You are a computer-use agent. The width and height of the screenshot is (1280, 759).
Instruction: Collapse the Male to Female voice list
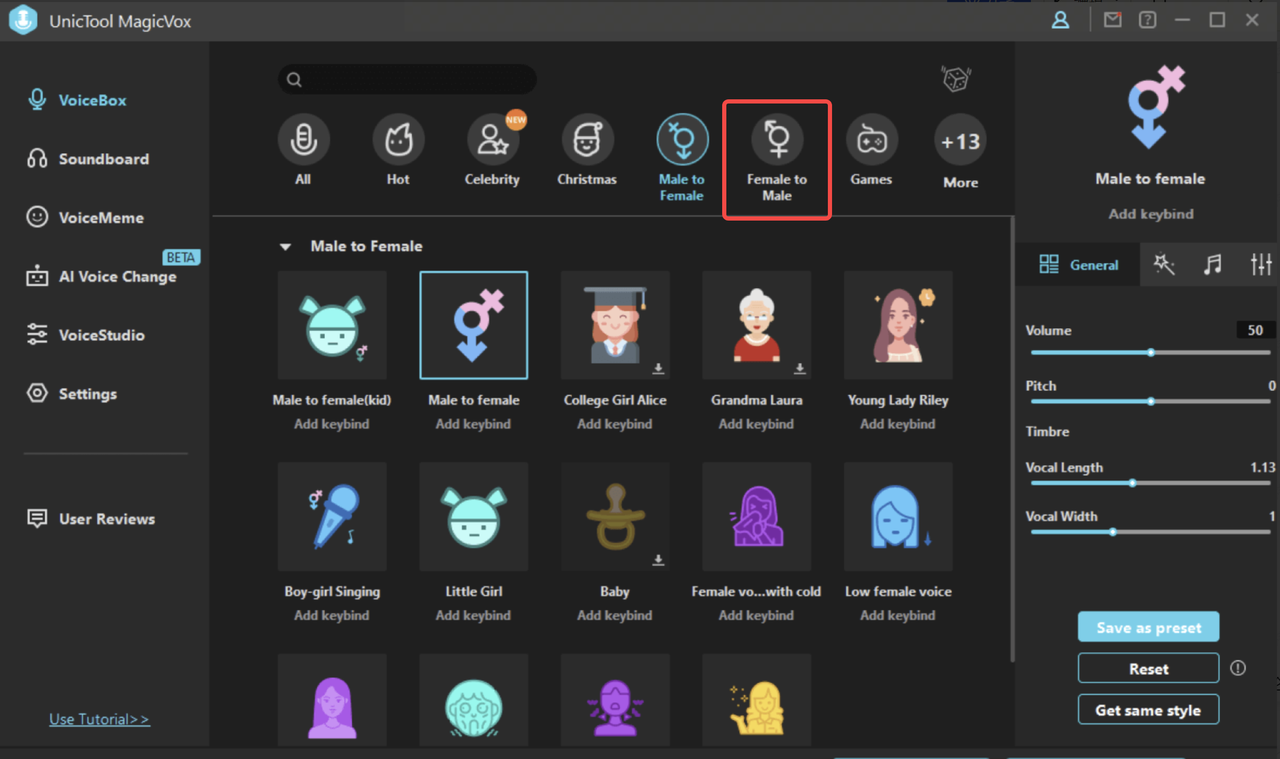coord(285,246)
